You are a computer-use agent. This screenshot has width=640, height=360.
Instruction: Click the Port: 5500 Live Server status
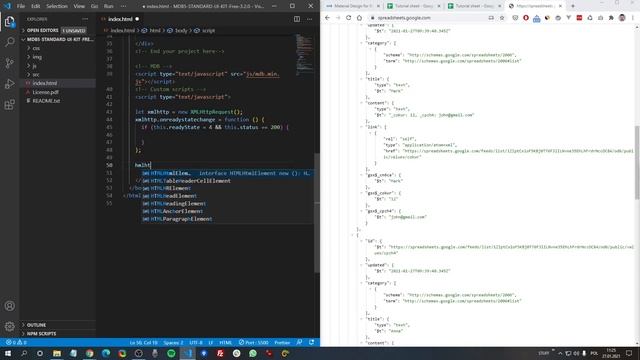click(254, 342)
